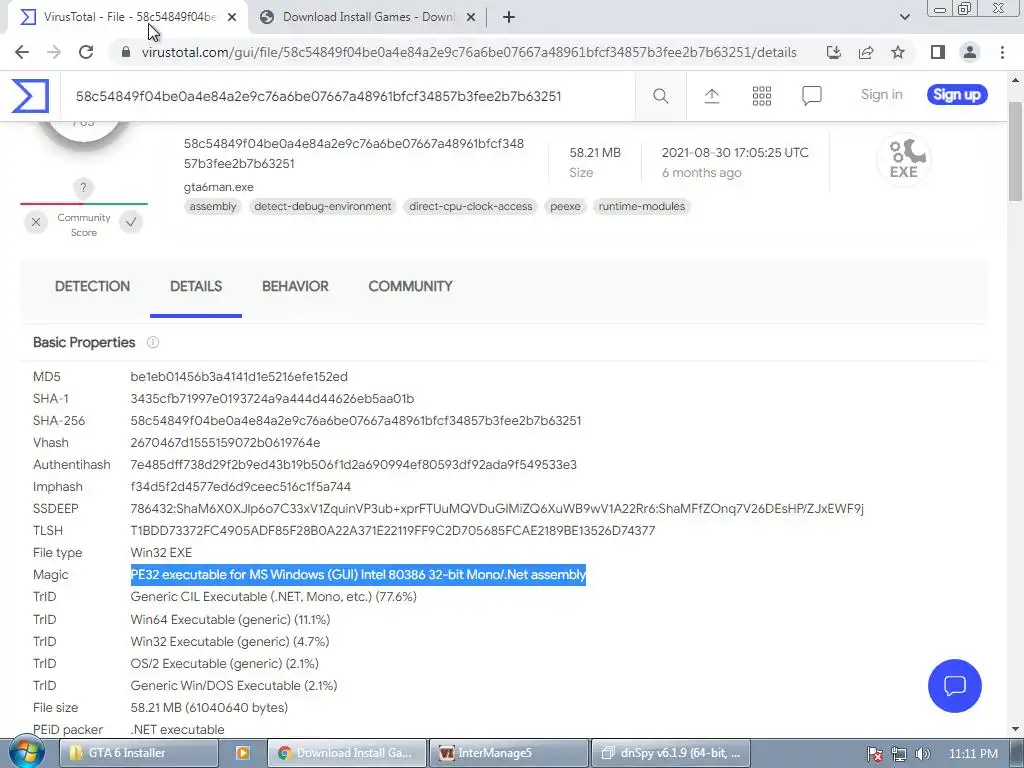Image resolution: width=1024 pixels, height=768 pixels.
Task: Click the detect-debug-environment tag
Action: pos(323,206)
